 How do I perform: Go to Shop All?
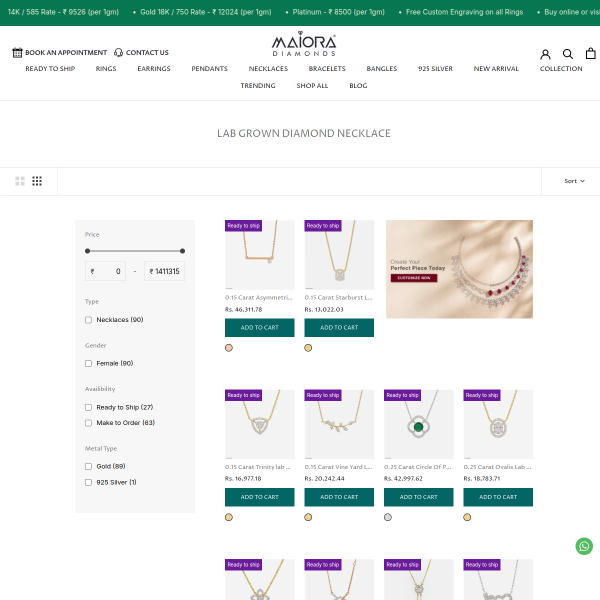click(312, 86)
